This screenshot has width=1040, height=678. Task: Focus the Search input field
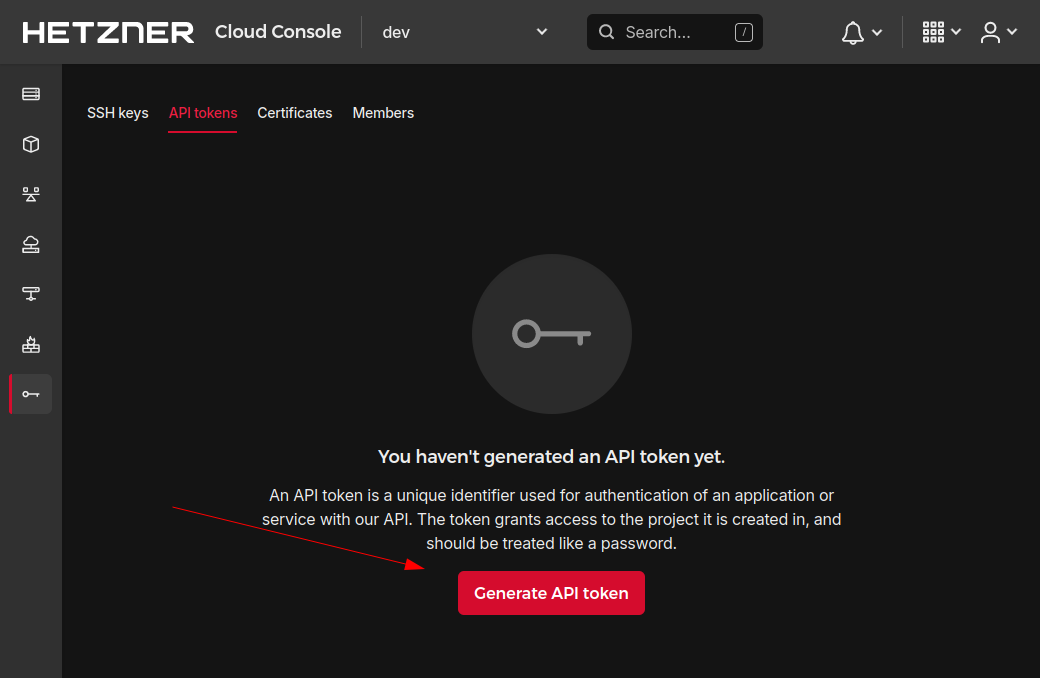pyautogui.click(x=675, y=32)
